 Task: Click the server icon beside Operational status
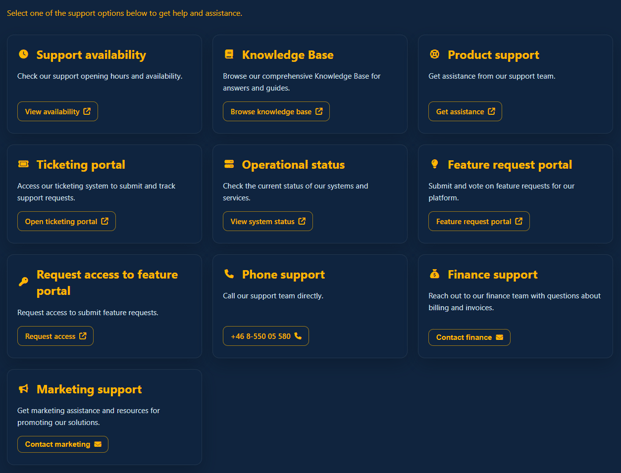pyautogui.click(x=229, y=164)
